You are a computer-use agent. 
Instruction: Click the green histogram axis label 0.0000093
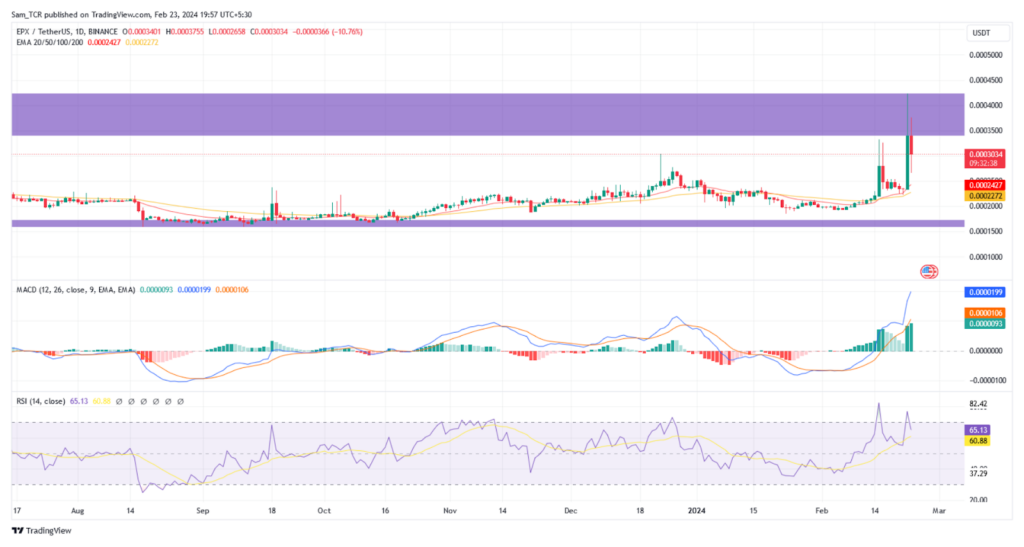tap(984, 323)
